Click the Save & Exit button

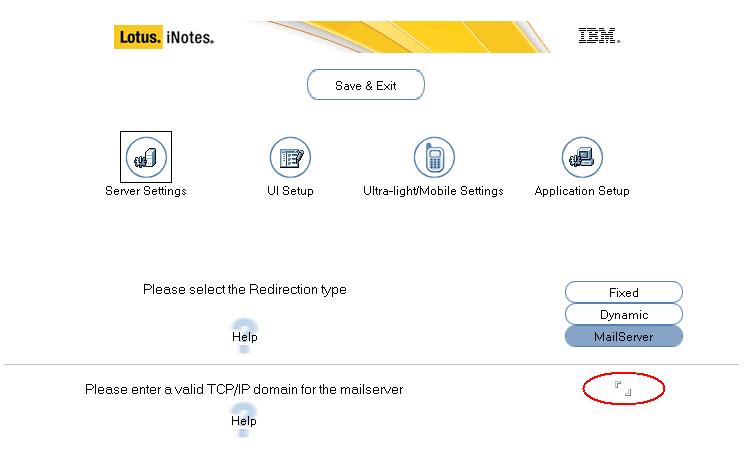pyautogui.click(x=365, y=85)
